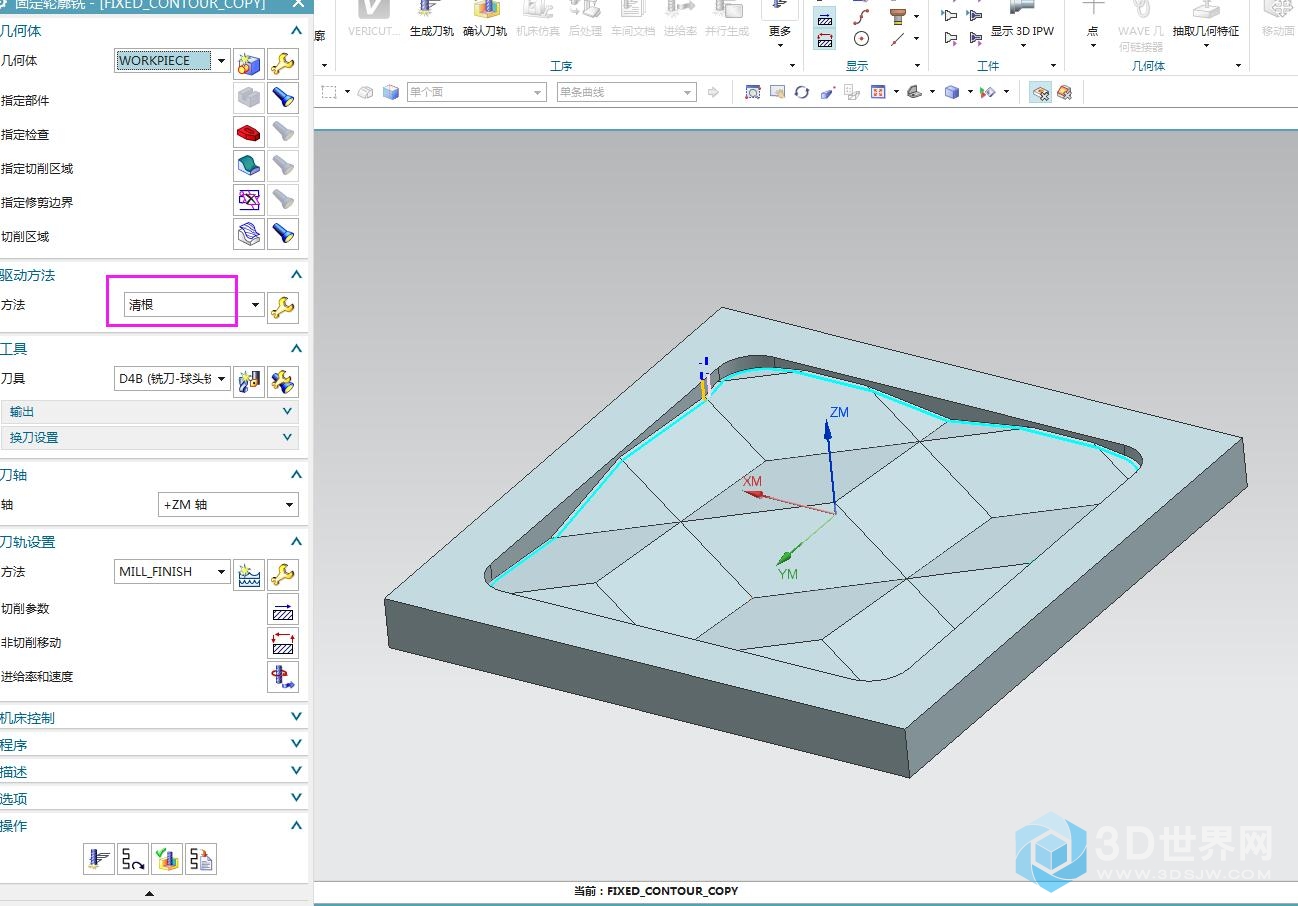Edit MILL_FINISH method wrench icon

click(283, 574)
